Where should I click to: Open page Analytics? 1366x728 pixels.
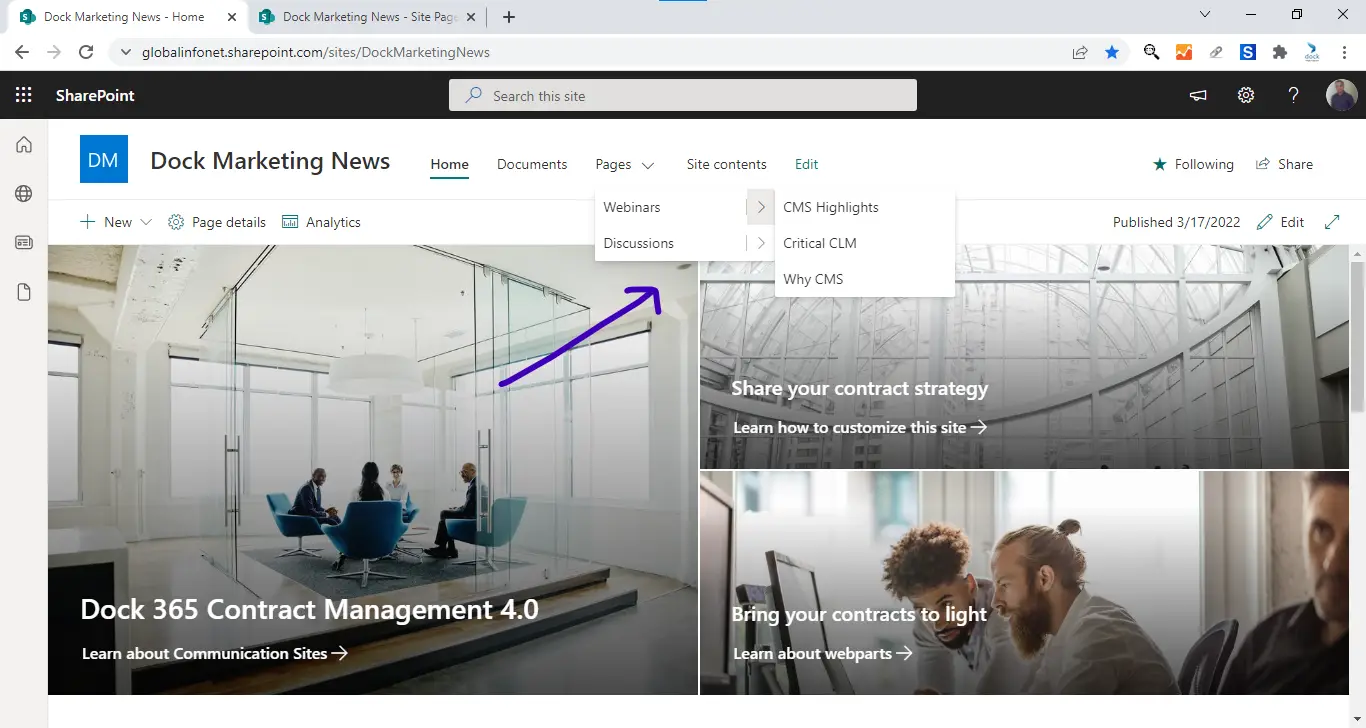click(x=322, y=222)
